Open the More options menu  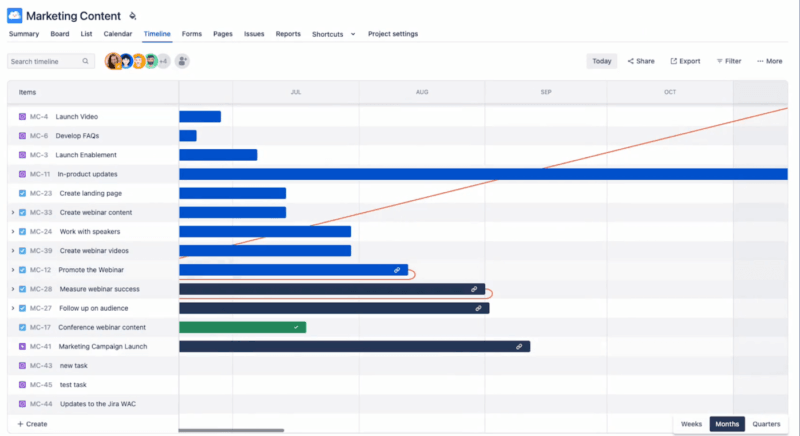click(769, 61)
